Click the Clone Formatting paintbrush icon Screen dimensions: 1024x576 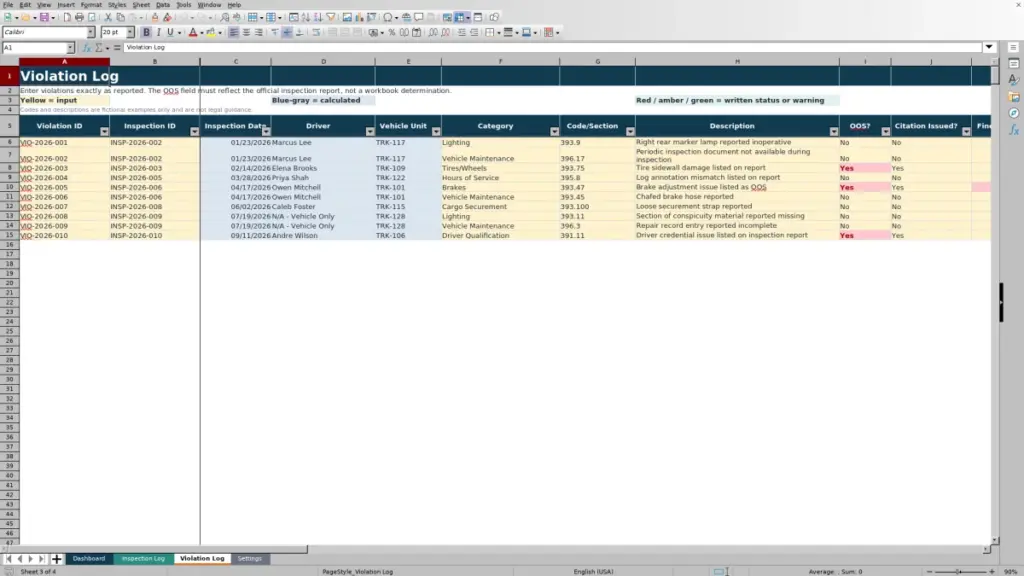tap(155, 18)
